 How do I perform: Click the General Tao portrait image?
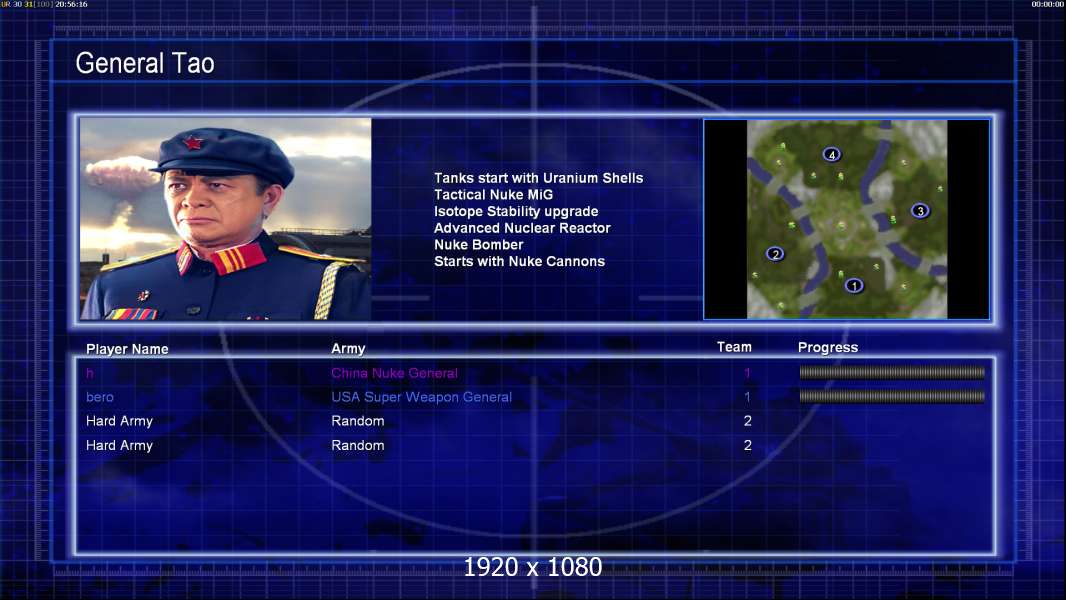(226, 219)
